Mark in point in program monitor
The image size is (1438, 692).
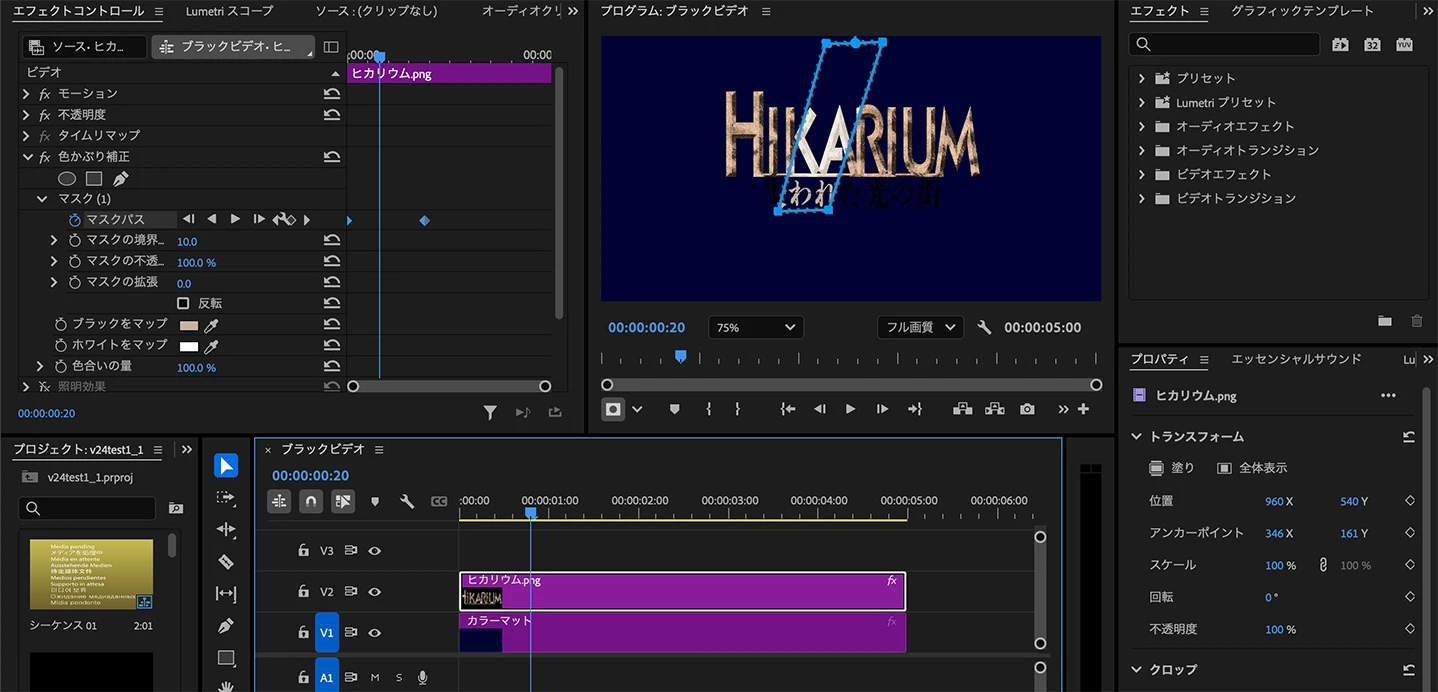[708, 409]
